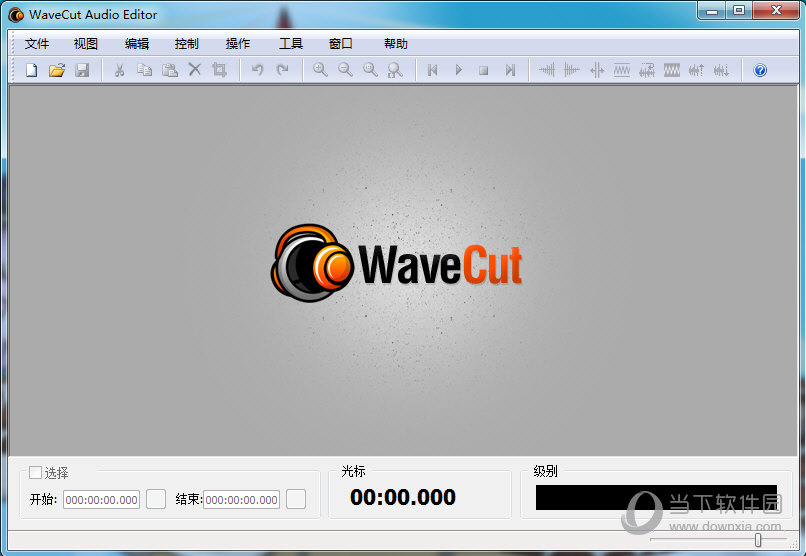Redo the action with the right-curved arrow
Viewport: 806px width, 556px height.
pyautogui.click(x=282, y=69)
